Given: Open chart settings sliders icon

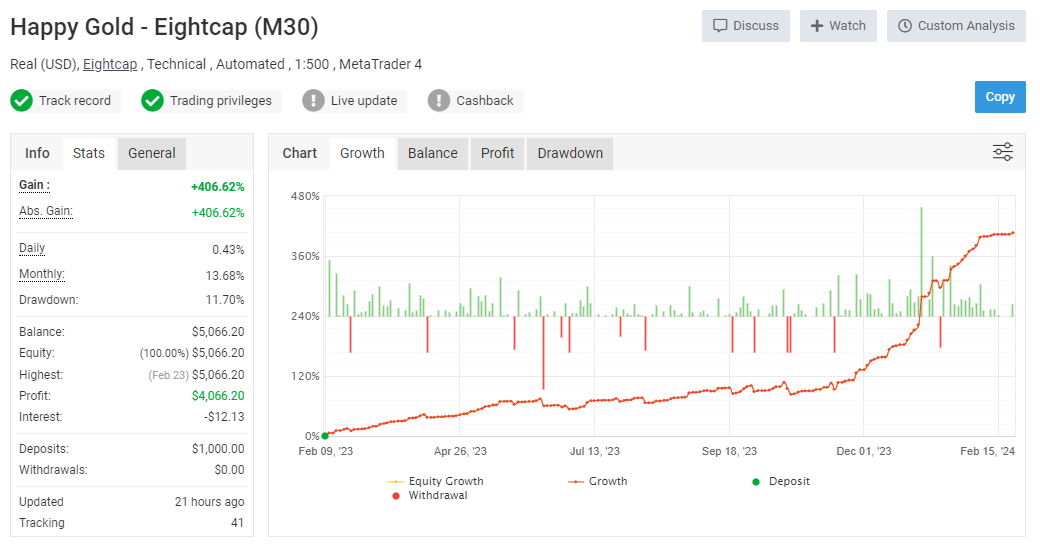Looking at the screenshot, I should (1002, 152).
